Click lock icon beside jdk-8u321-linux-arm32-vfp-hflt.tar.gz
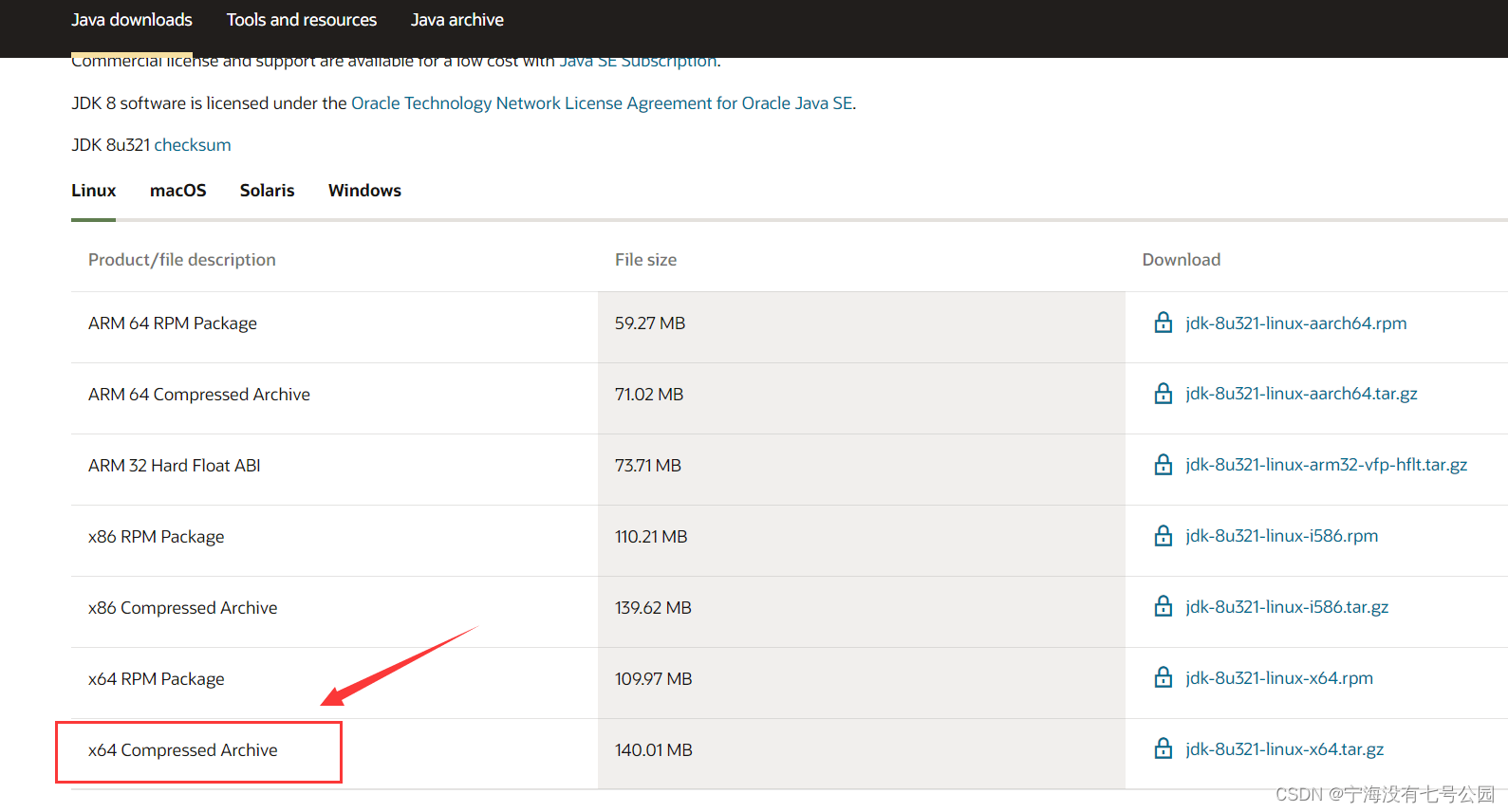 coord(1163,464)
